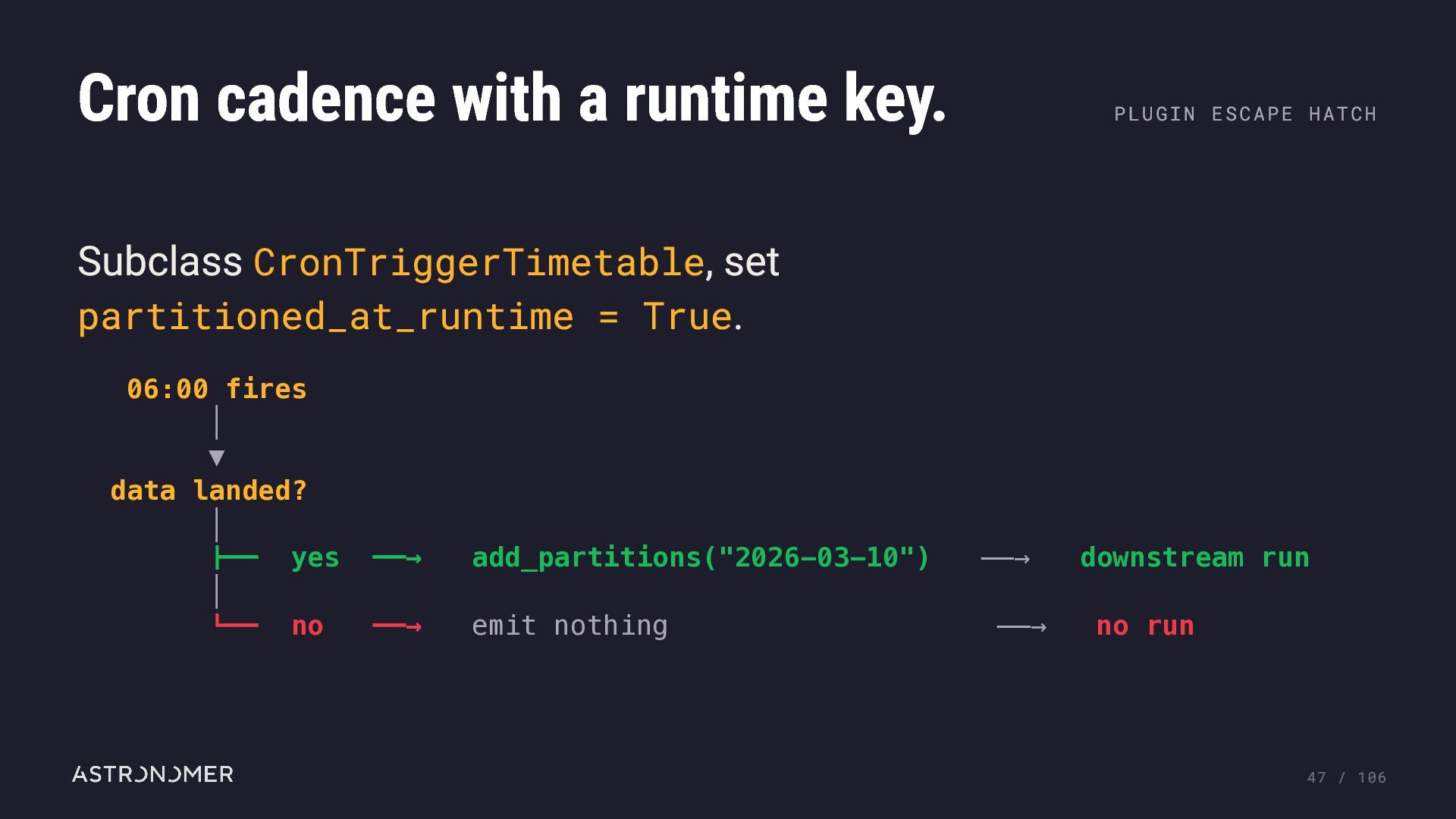Click the 47 / 106 slide counter

tap(1347, 777)
